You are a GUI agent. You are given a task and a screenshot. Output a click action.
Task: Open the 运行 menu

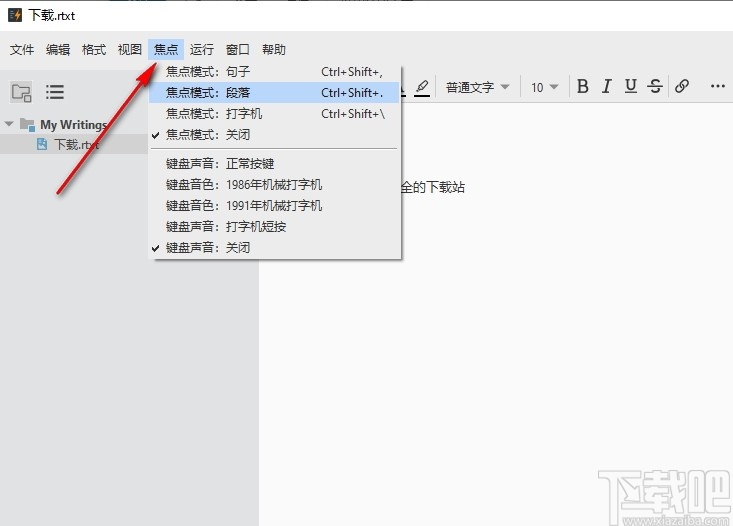(202, 50)
